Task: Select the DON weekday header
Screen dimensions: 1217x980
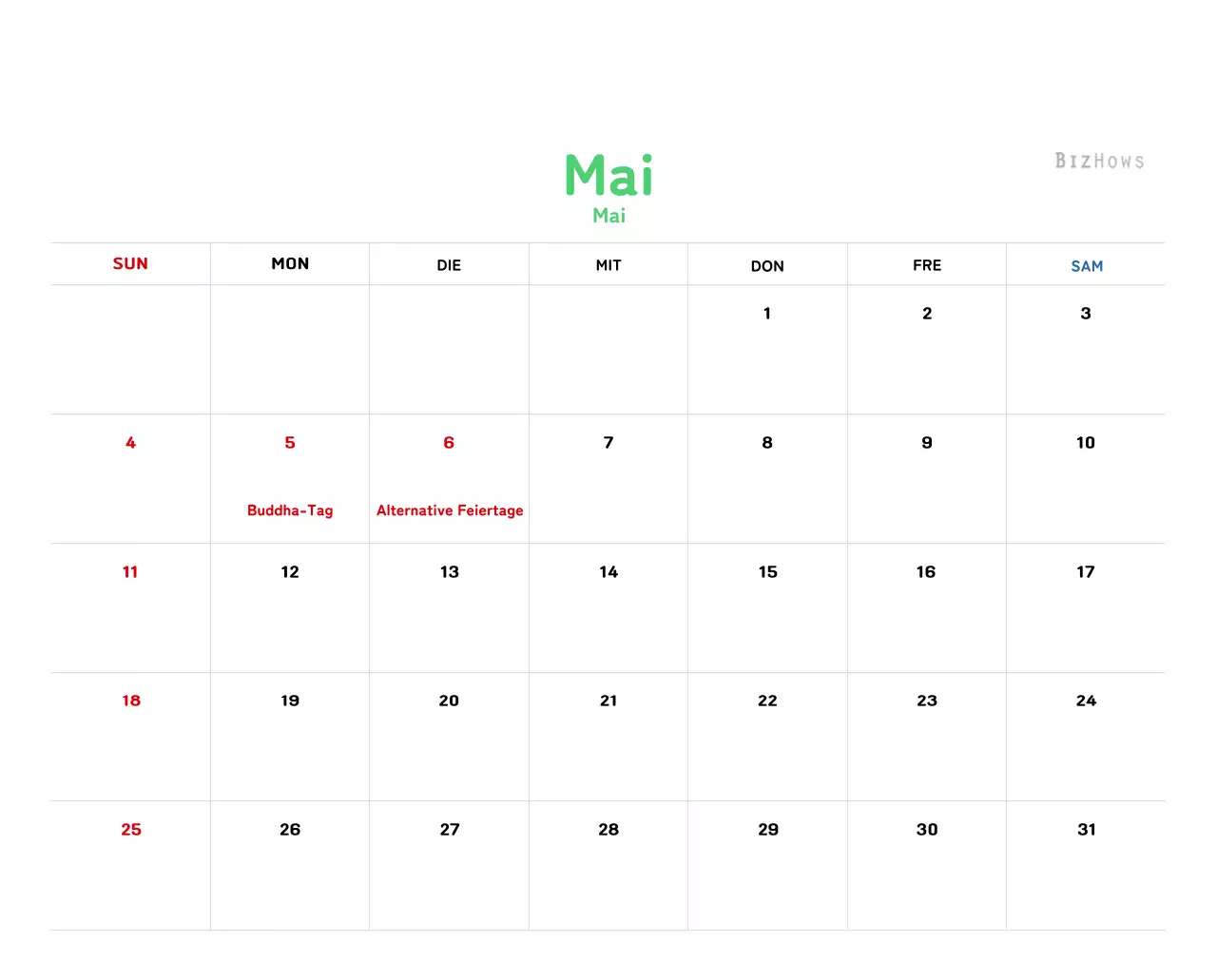Action: coord(767,266)
